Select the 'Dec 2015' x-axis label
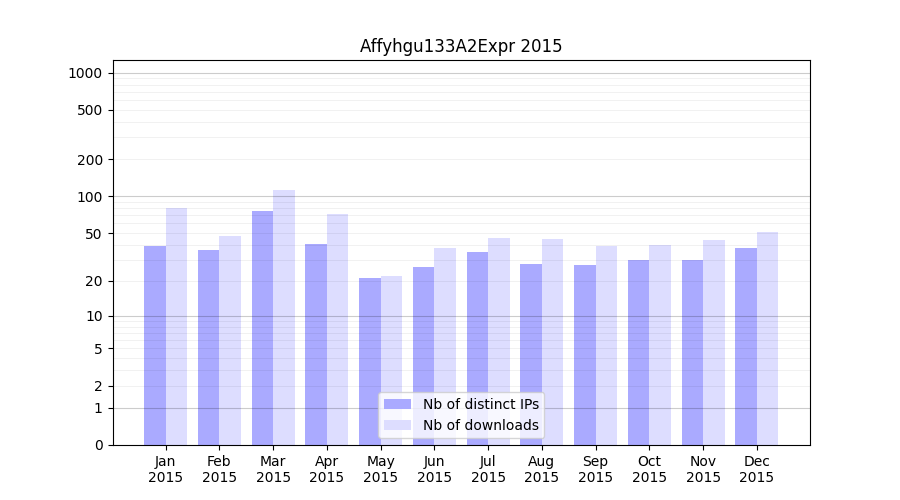The width and height of the screenshot is (900, 500). click(757, 469)
